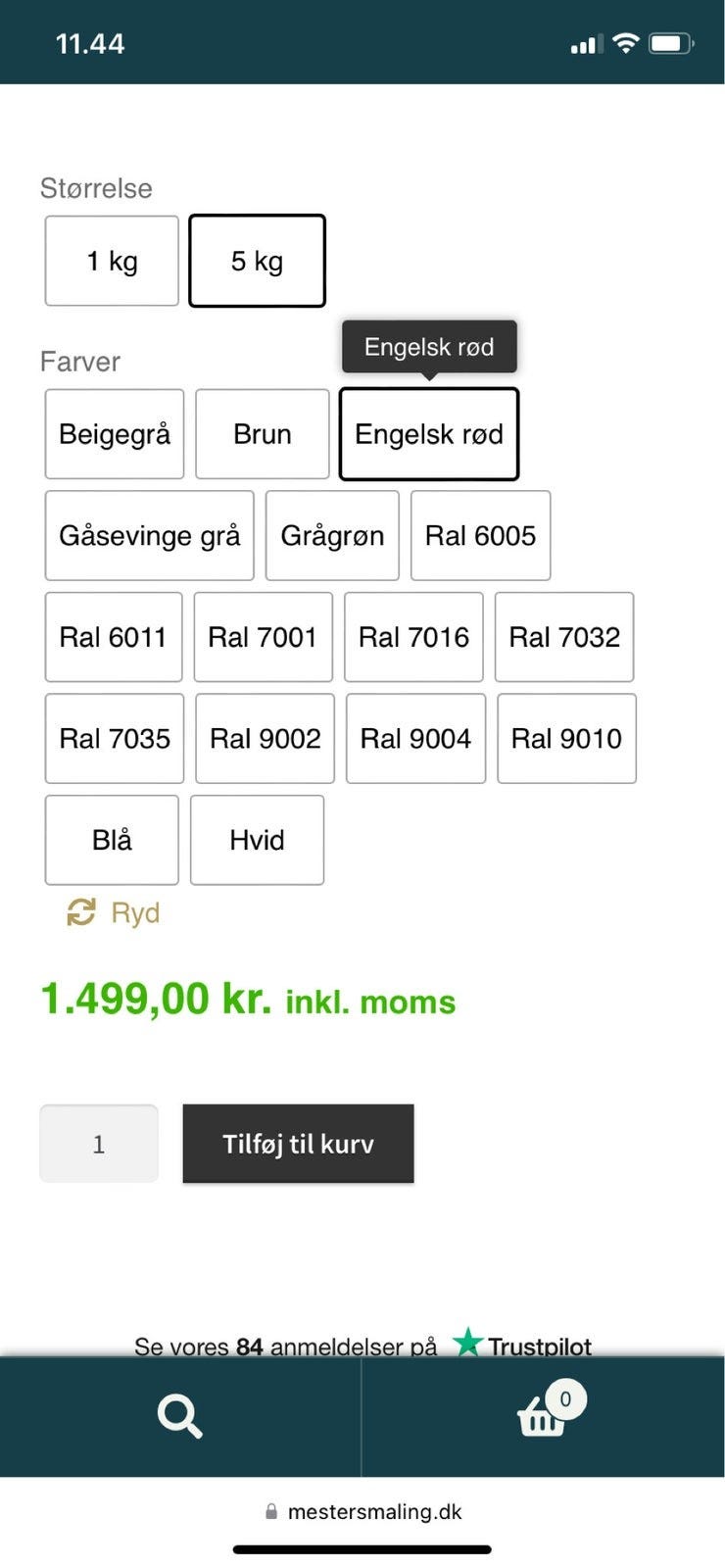Choose Gåsevinge grå colour

pyautogui.click(x=149, y=536)
